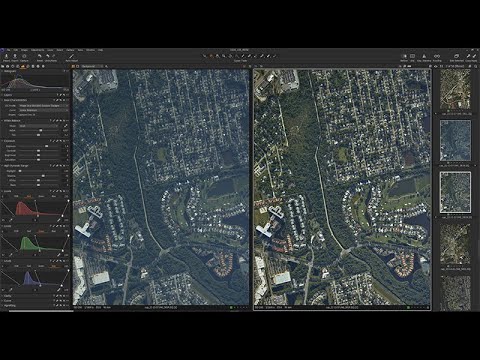Pick the White Balance eyedropper tool

point(65,126)
